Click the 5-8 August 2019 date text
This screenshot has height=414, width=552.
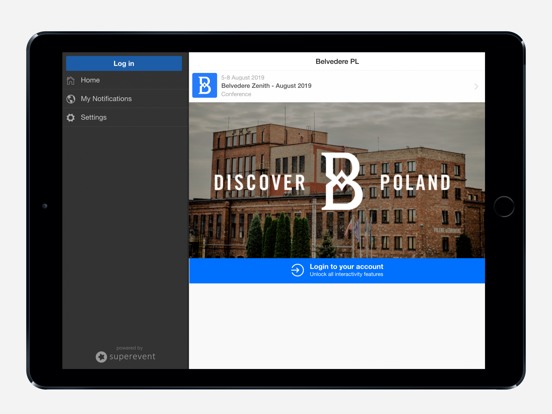click(x=243, y=77)
